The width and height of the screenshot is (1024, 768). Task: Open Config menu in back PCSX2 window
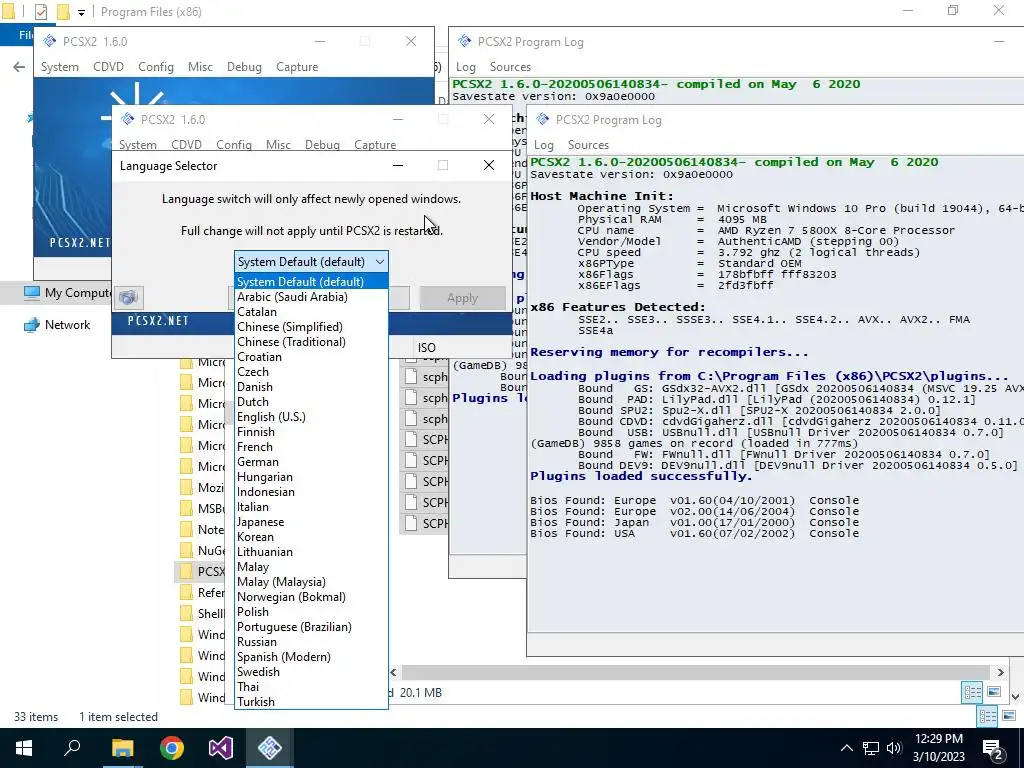click(x=155, y=67)
